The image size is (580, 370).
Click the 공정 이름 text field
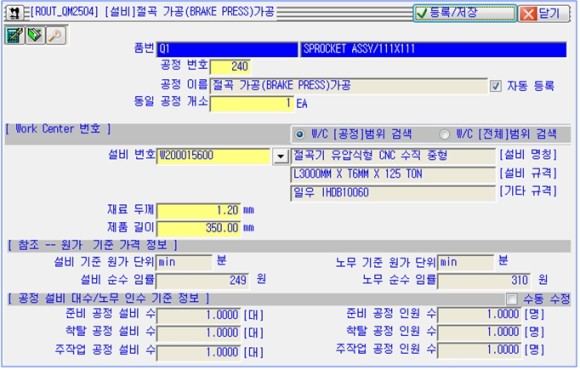click(349, 86)
